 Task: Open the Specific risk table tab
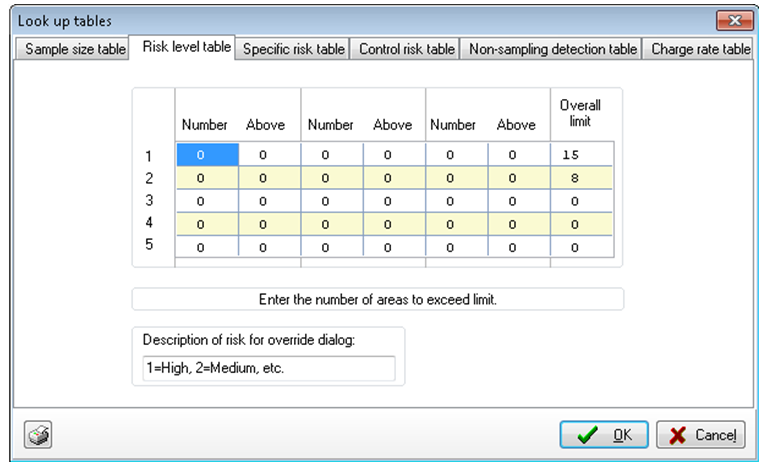tap(293, 49)
